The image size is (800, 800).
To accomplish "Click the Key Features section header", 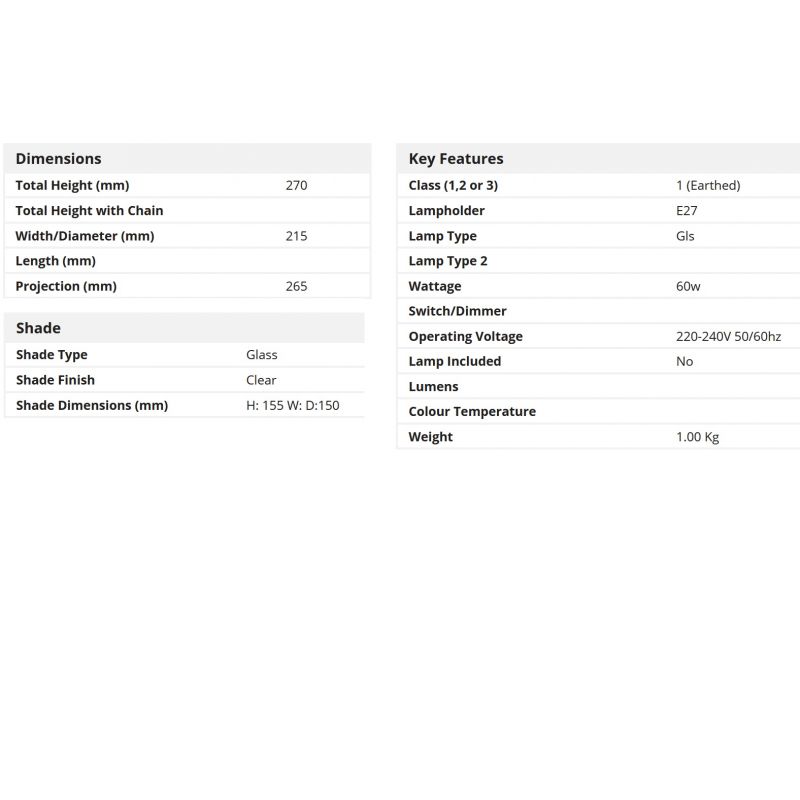I will coord(456,158).
